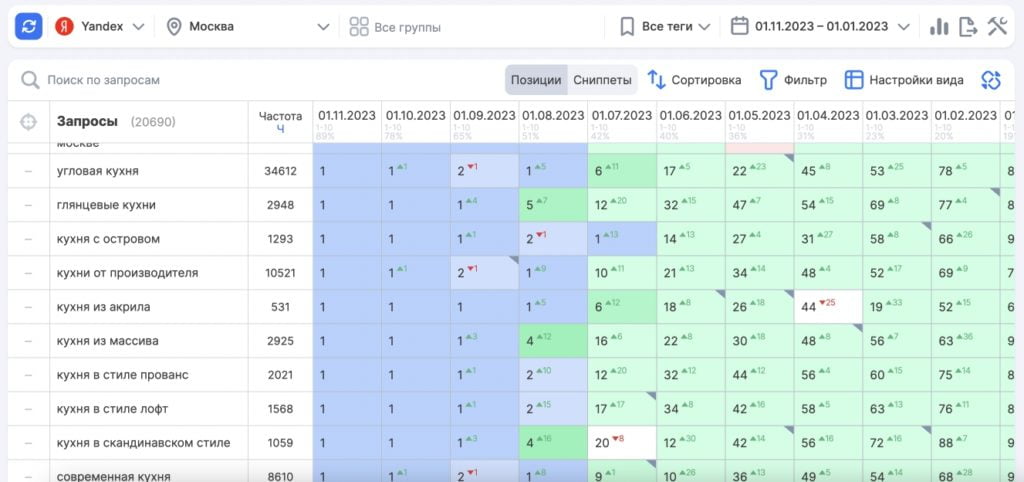Open the Yandex search engine dropdown

click(x=100, y=26)
